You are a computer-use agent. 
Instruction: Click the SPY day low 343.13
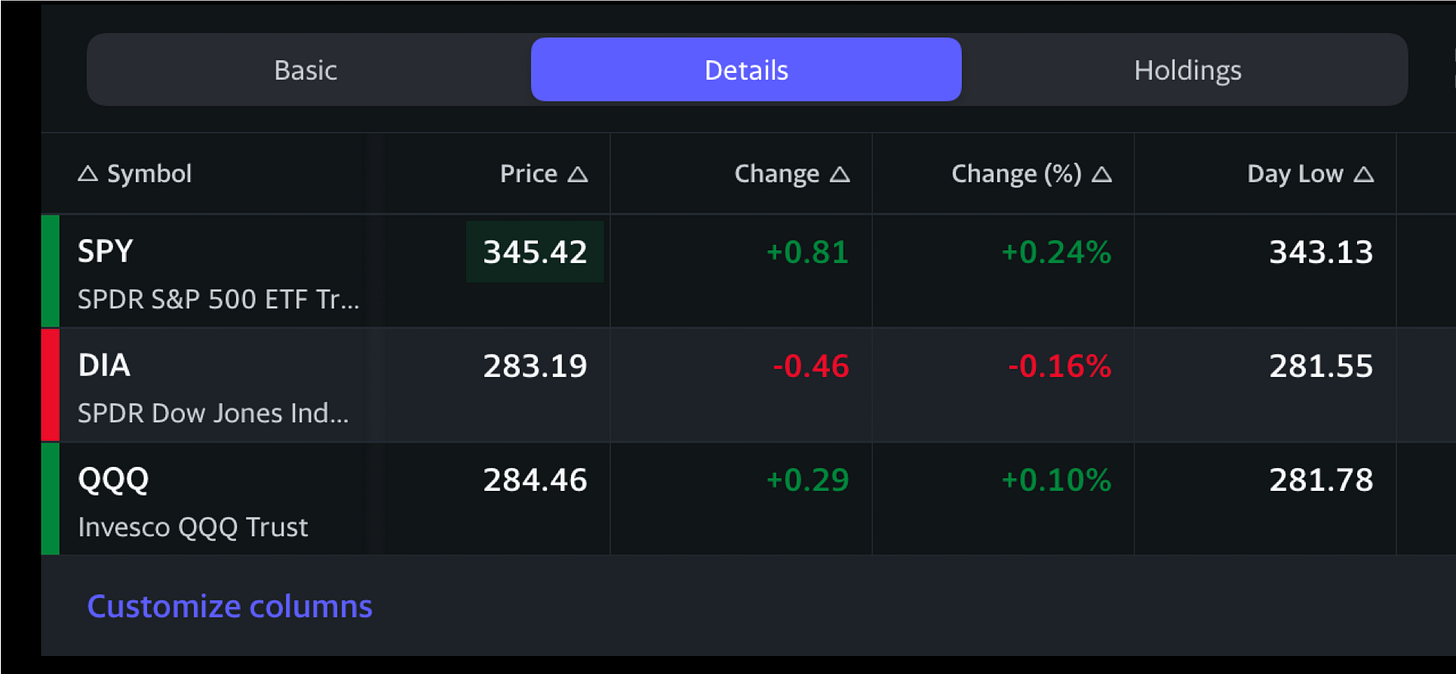pos(1321,252)
